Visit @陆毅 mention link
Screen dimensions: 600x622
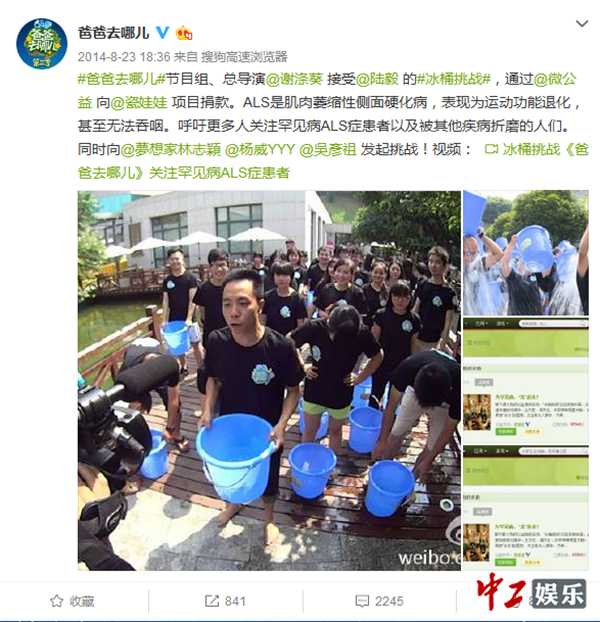[x=377, y=79]
